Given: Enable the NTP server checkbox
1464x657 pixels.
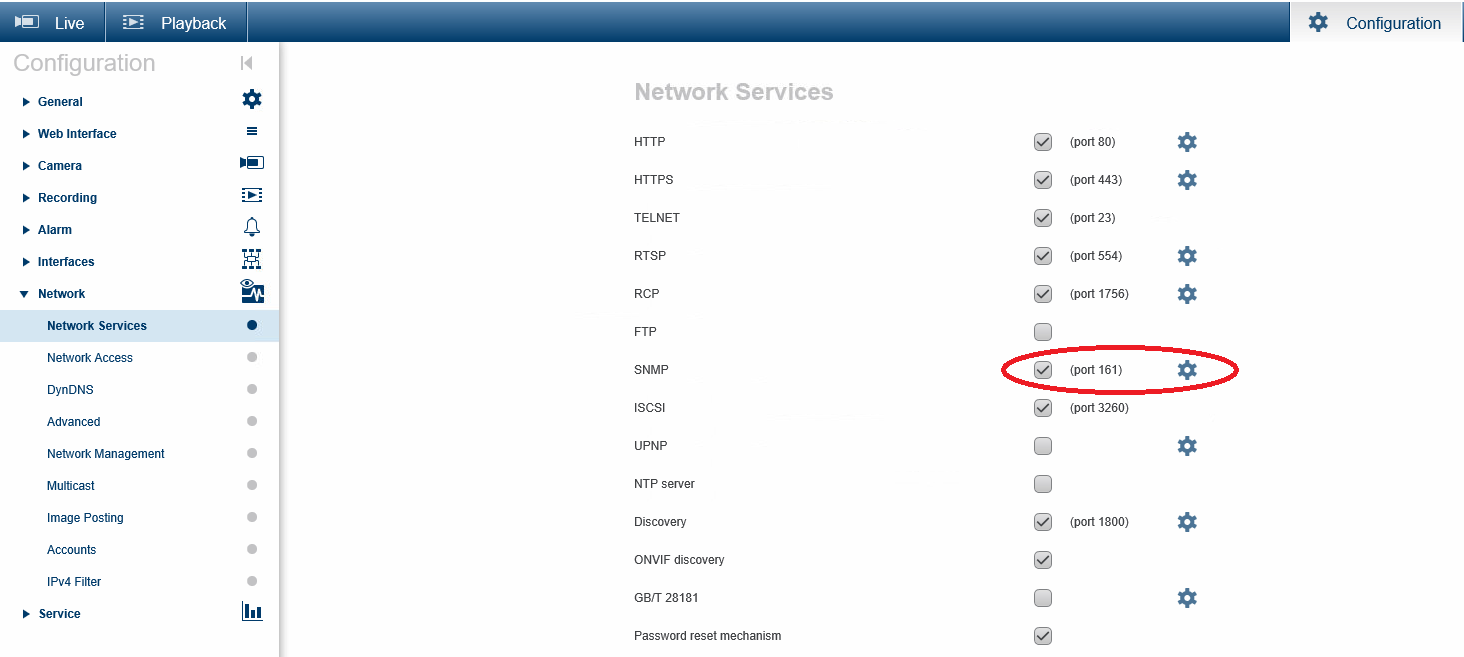Looking at the screenshot, I should click(x=1043, y=484).
